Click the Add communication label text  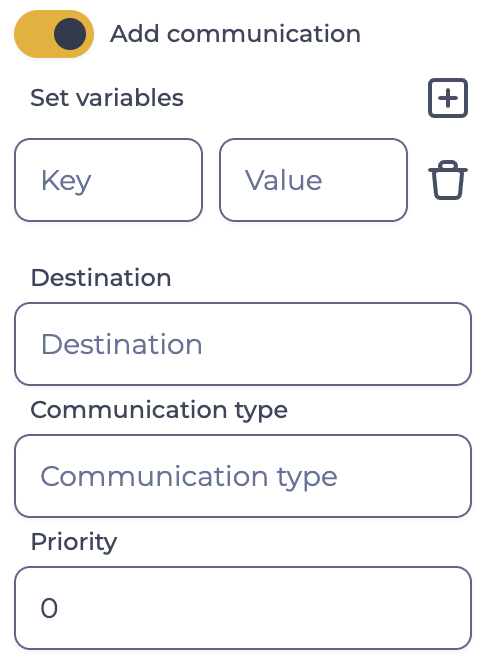[235, 34]
